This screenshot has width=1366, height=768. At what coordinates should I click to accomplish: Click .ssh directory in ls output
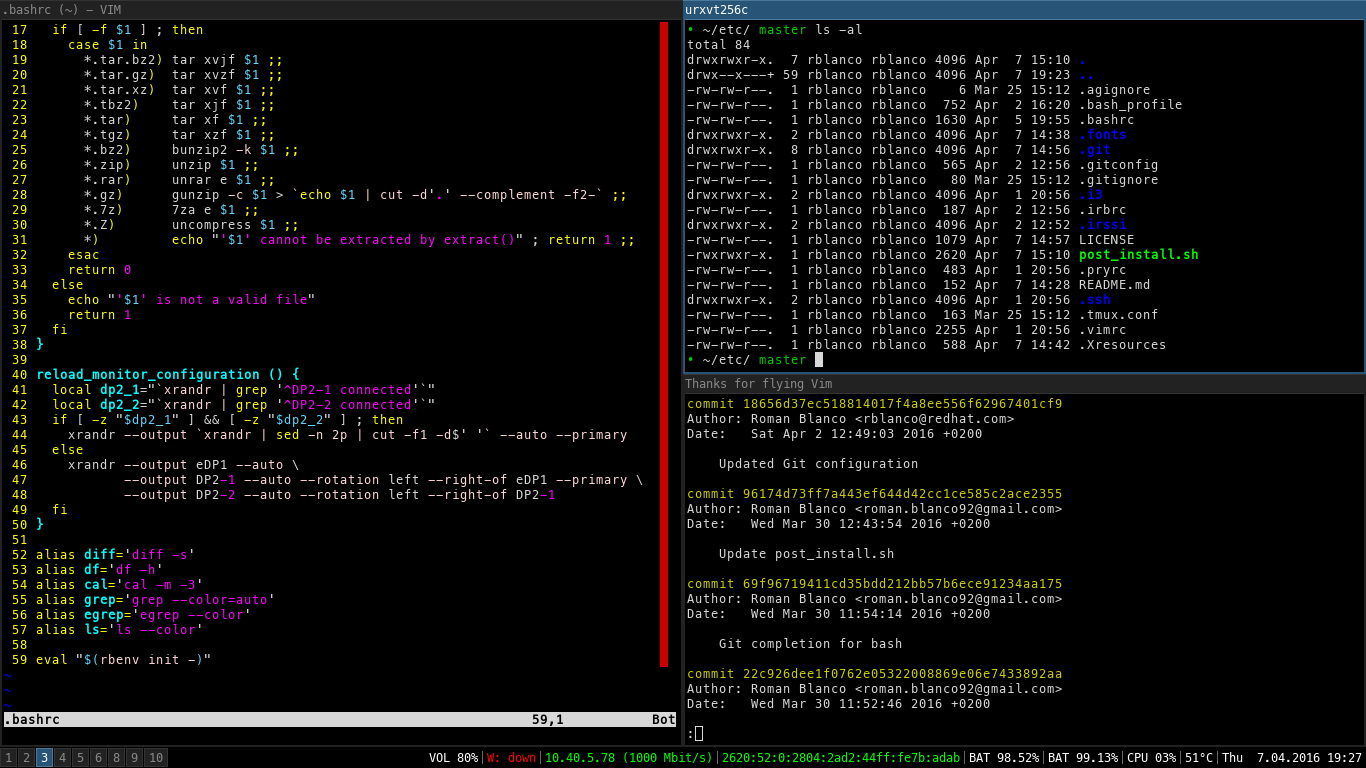(x=1095, y=300)
